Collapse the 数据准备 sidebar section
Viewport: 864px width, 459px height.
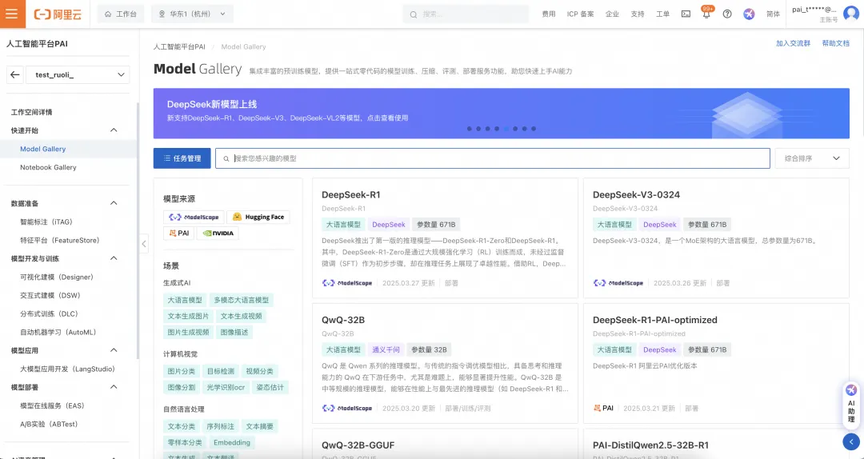coord(113,203)
